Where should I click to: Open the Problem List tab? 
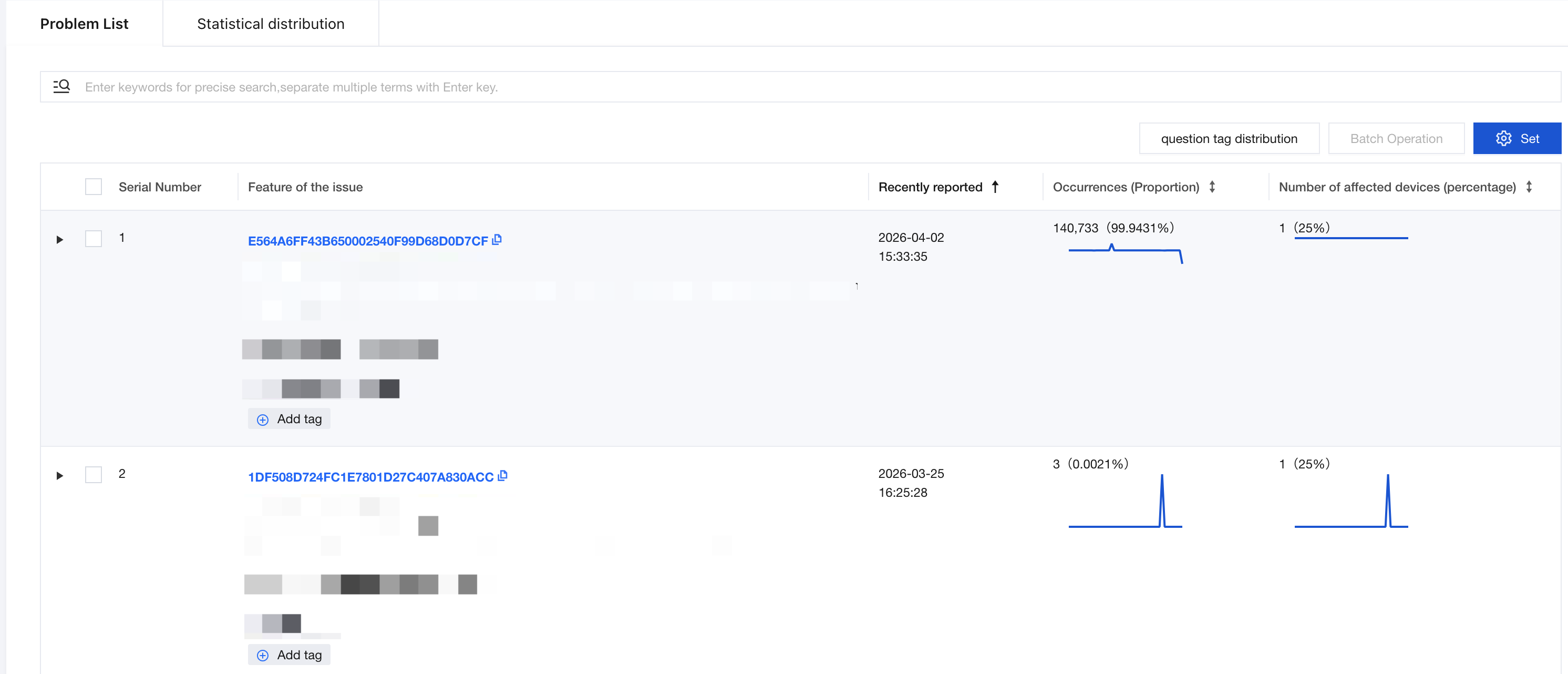pos(84,24)
